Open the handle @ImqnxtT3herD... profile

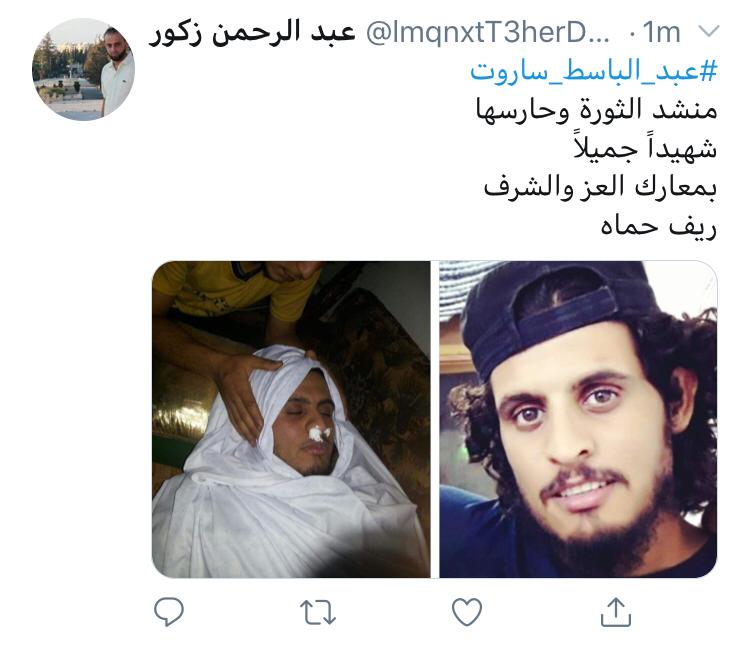pyautogui.click(x=488, y=33)
